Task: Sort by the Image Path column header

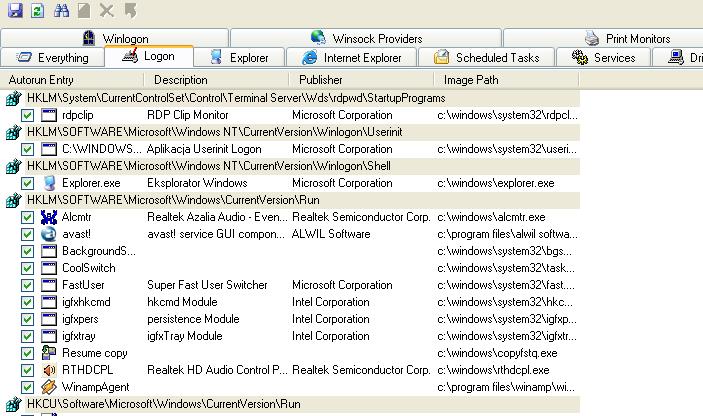Action: coord(507,80)
